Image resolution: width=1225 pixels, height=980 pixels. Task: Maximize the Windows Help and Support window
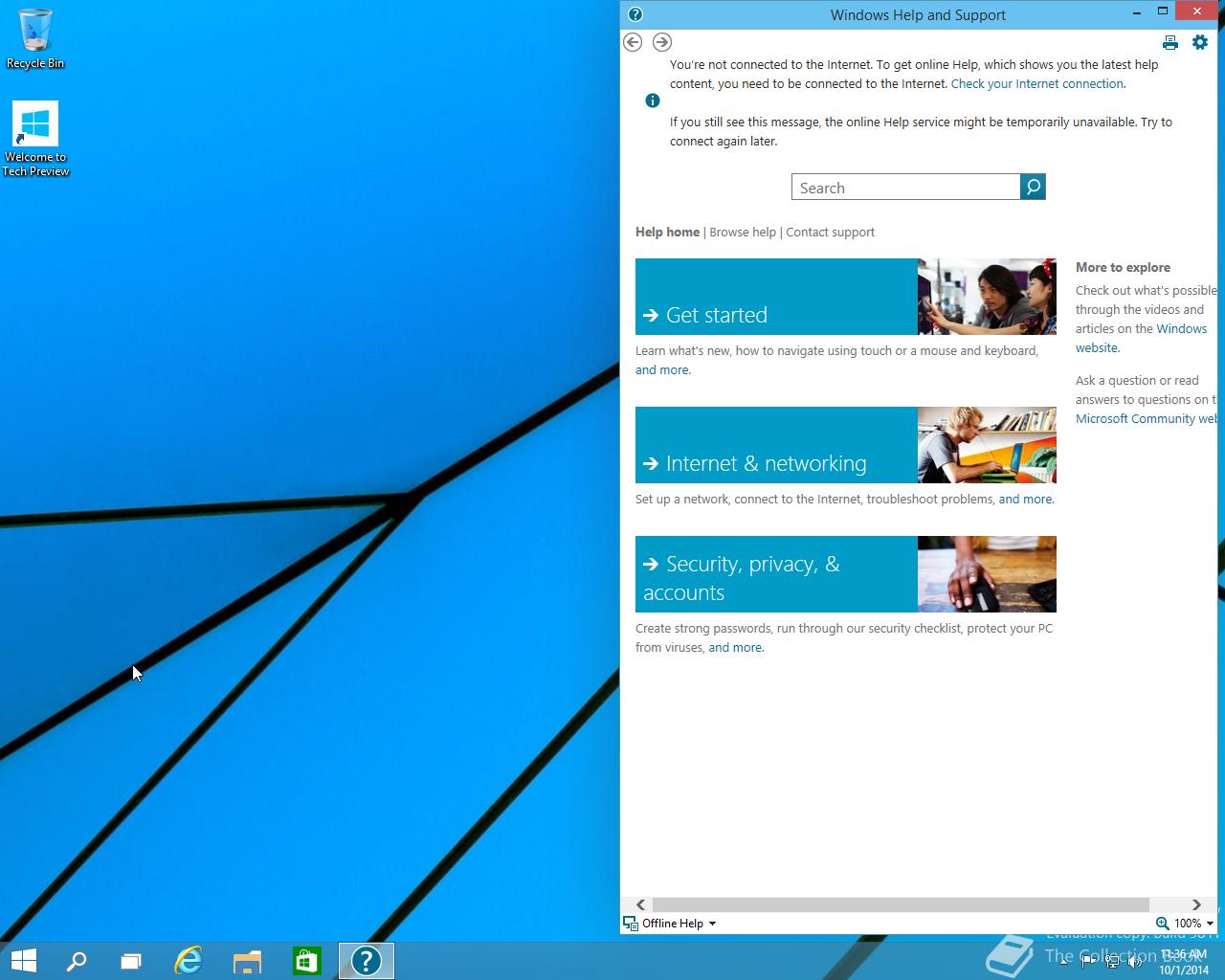pos(1163,11)
